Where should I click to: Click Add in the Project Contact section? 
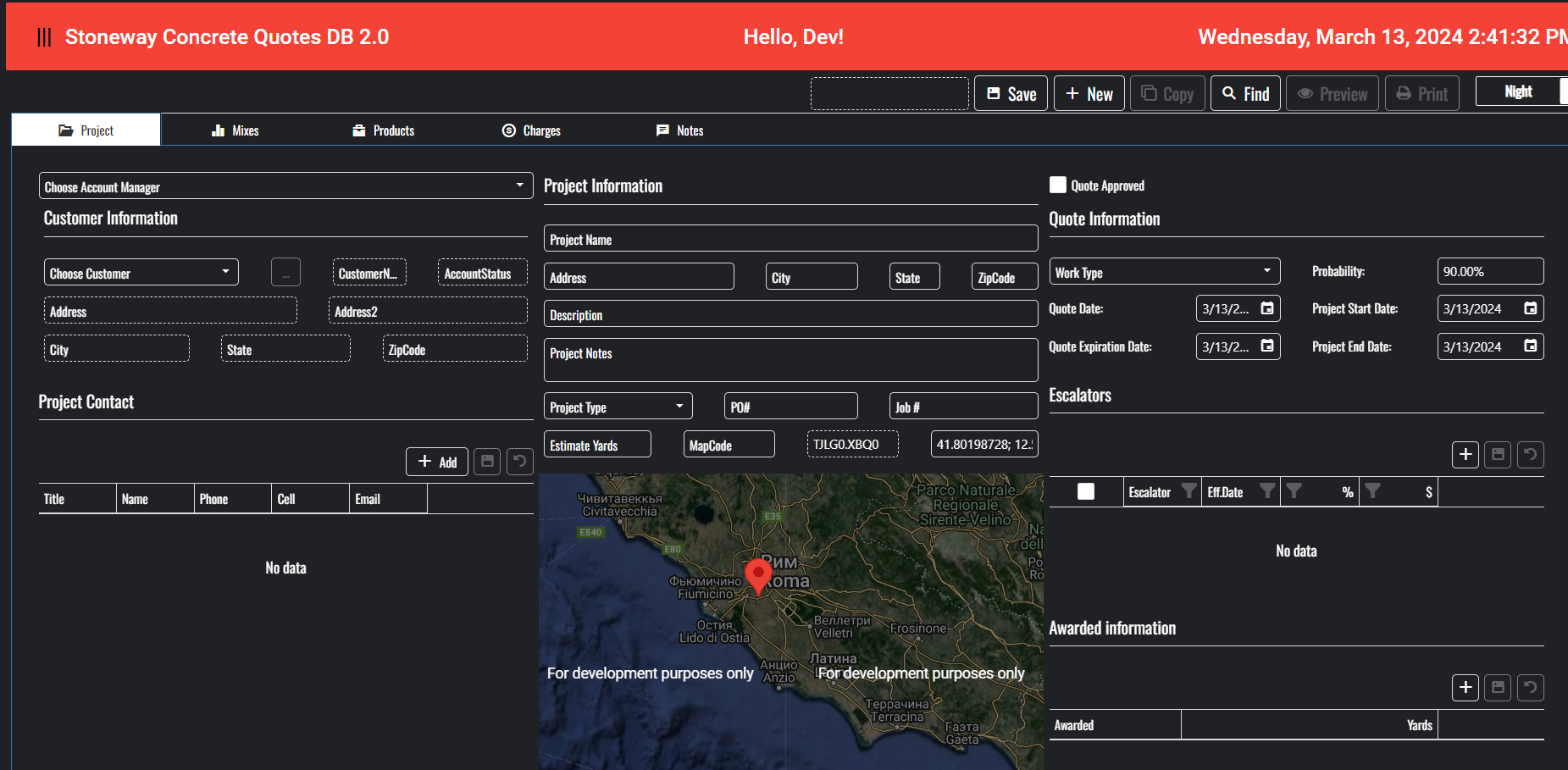pos(436,462)
